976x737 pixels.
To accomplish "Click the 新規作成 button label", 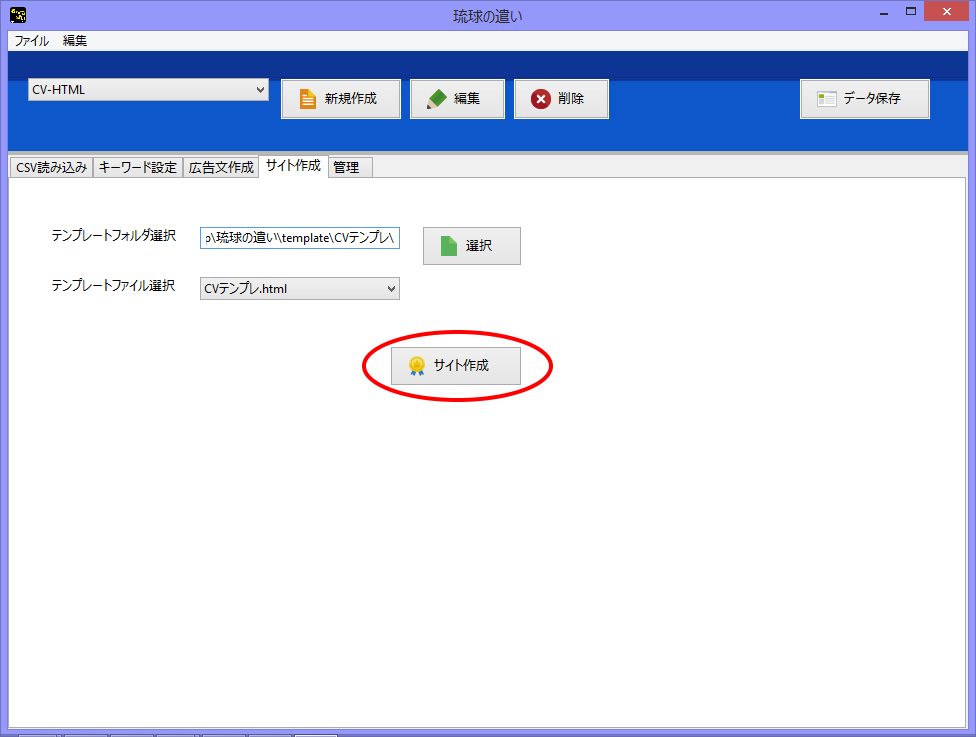I will (350, 98).
